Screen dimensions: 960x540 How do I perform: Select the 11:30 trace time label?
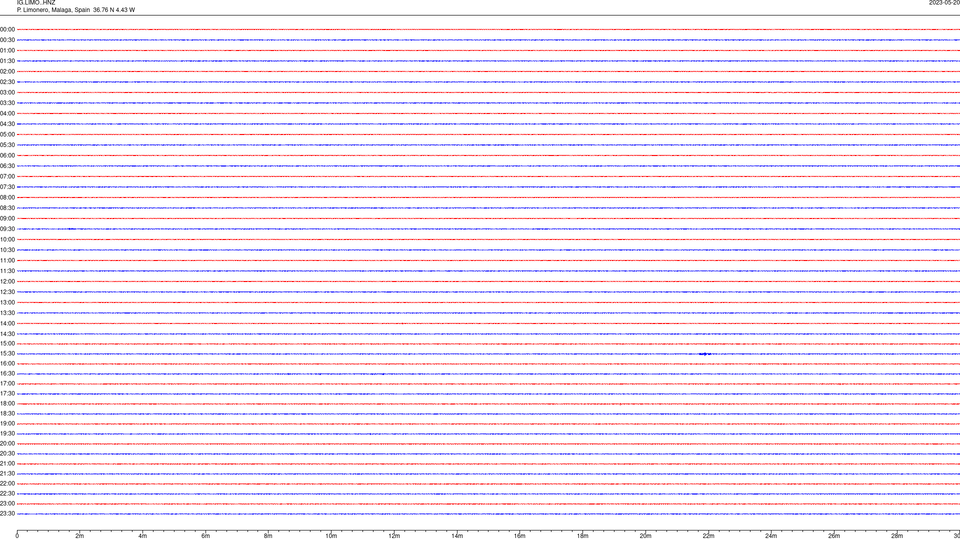(x=7, y=271)
